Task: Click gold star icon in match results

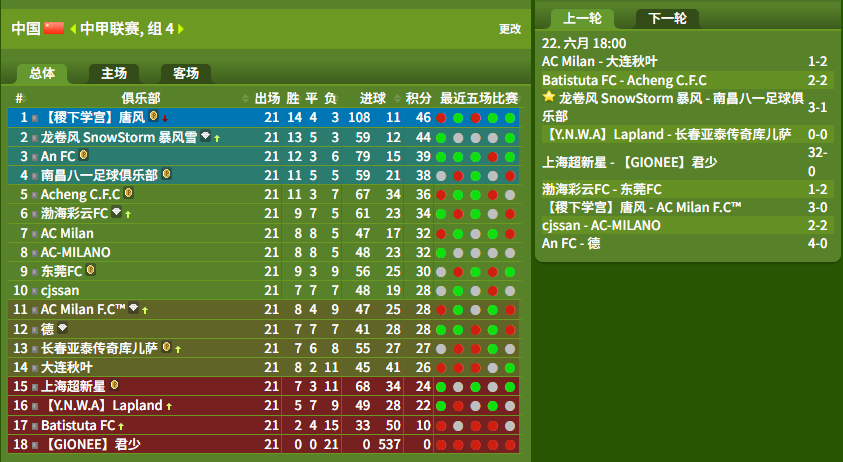Action: (x=548, y=97)
